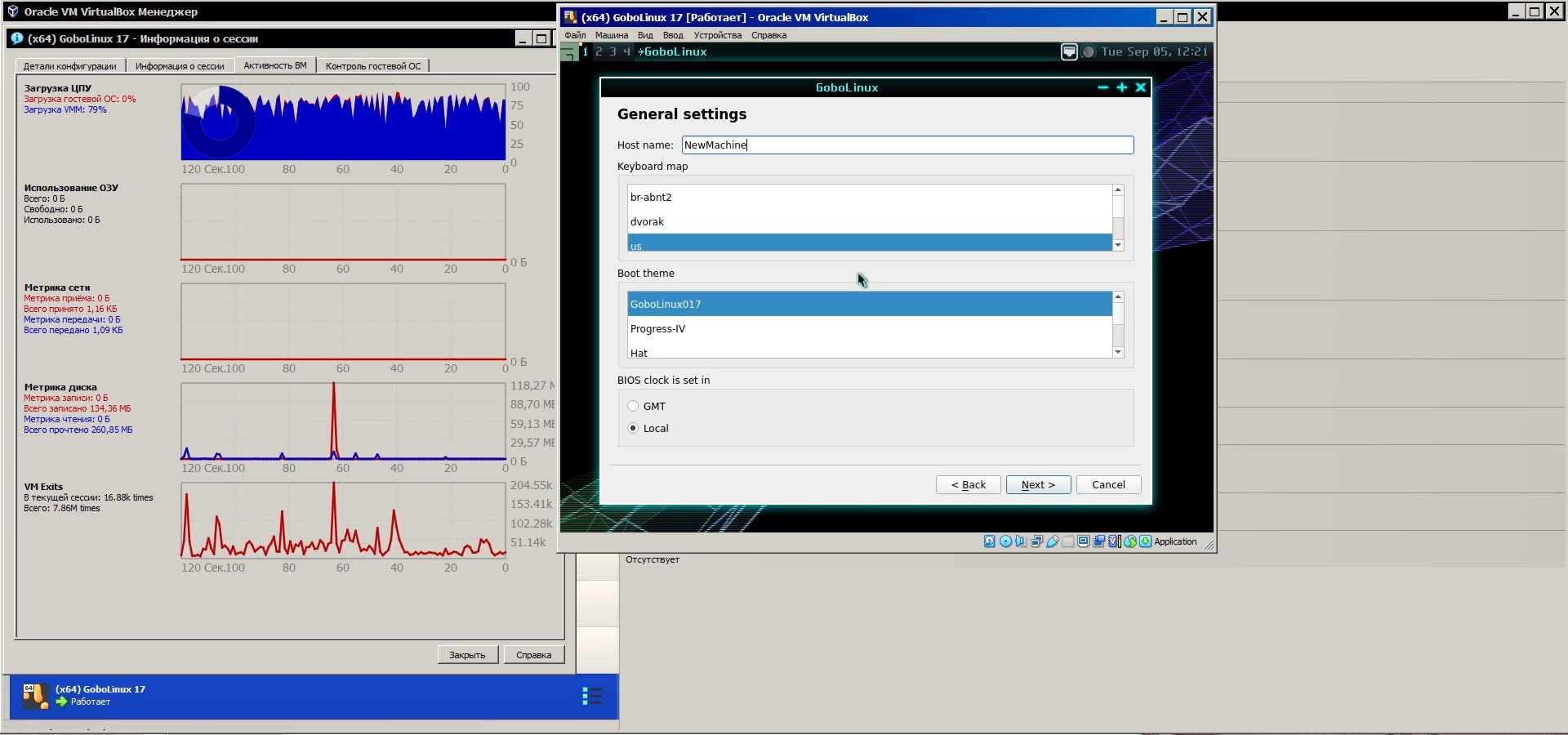Click the network adapters status icon

[x=1036, y=541]
